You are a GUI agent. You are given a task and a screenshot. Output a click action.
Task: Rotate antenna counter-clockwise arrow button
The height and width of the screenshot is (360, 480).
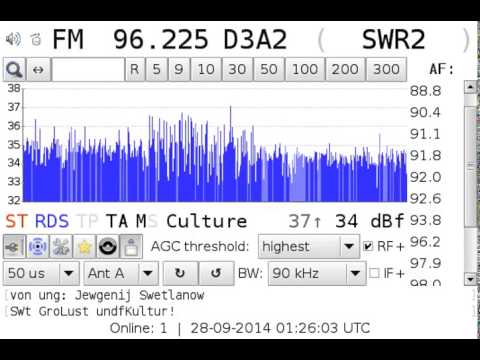click(216, 273)
